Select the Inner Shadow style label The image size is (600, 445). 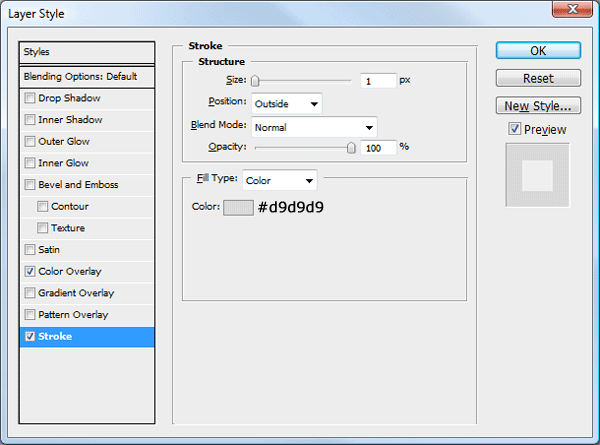(70, 120)
